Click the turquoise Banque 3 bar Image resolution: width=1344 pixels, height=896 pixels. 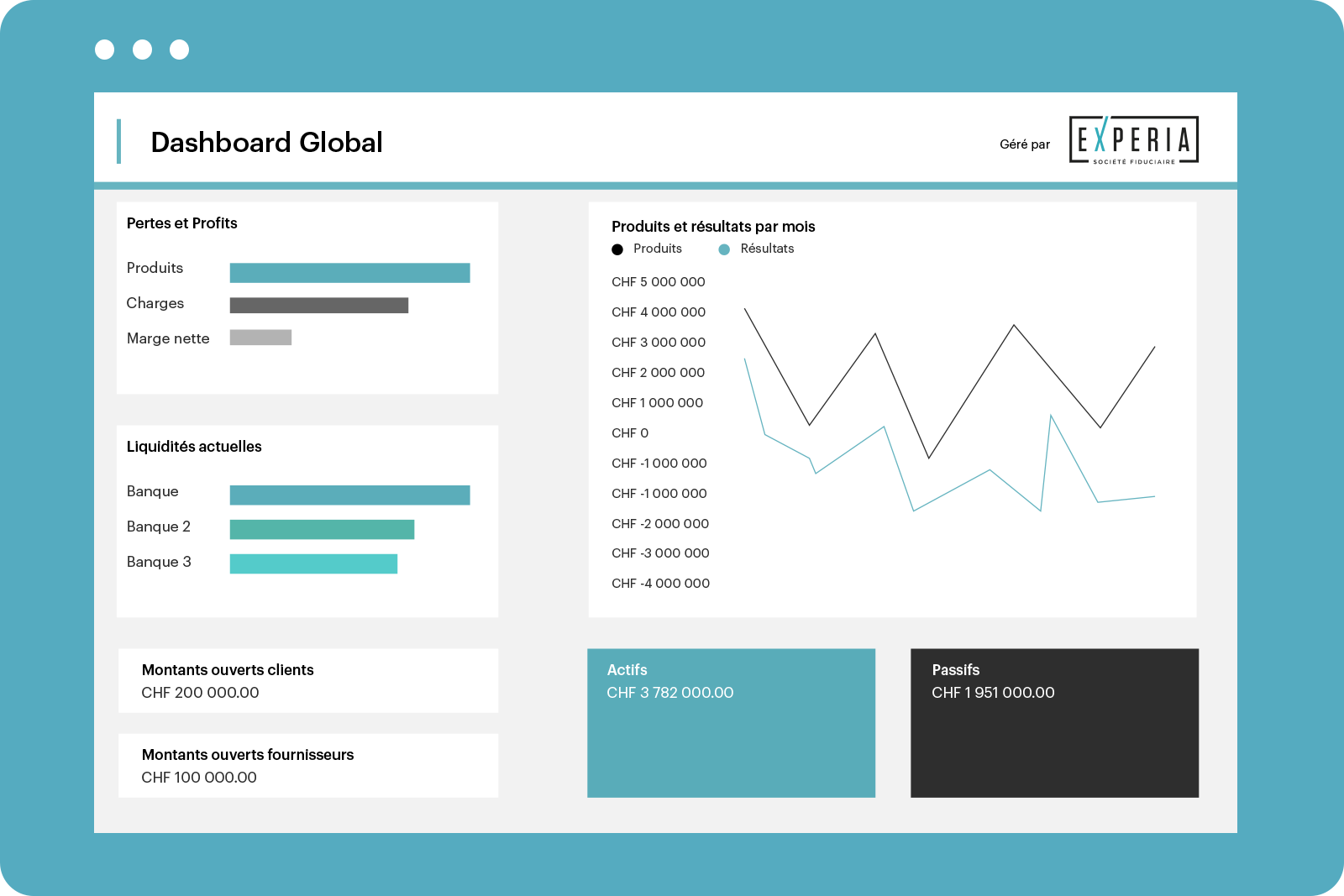(313, 564)
